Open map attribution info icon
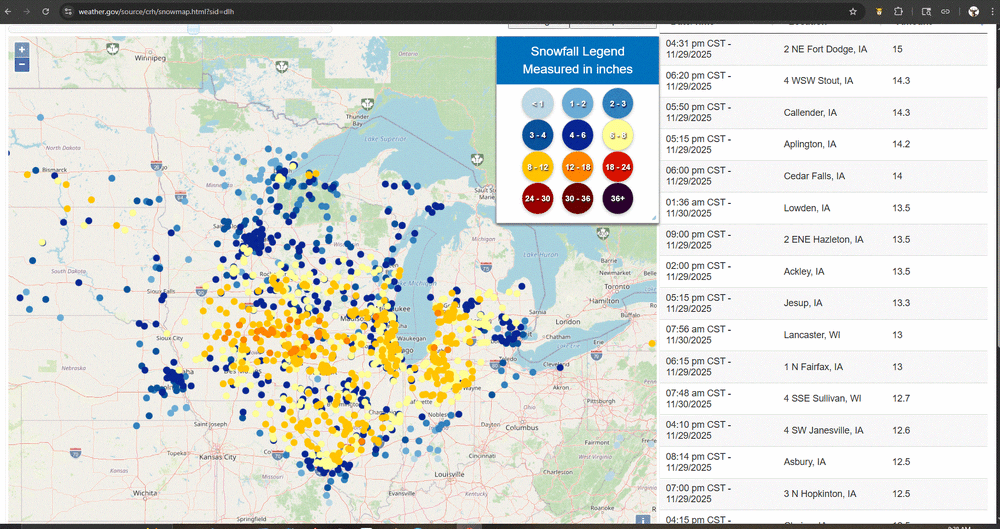1000x529 pixels. 642,520
